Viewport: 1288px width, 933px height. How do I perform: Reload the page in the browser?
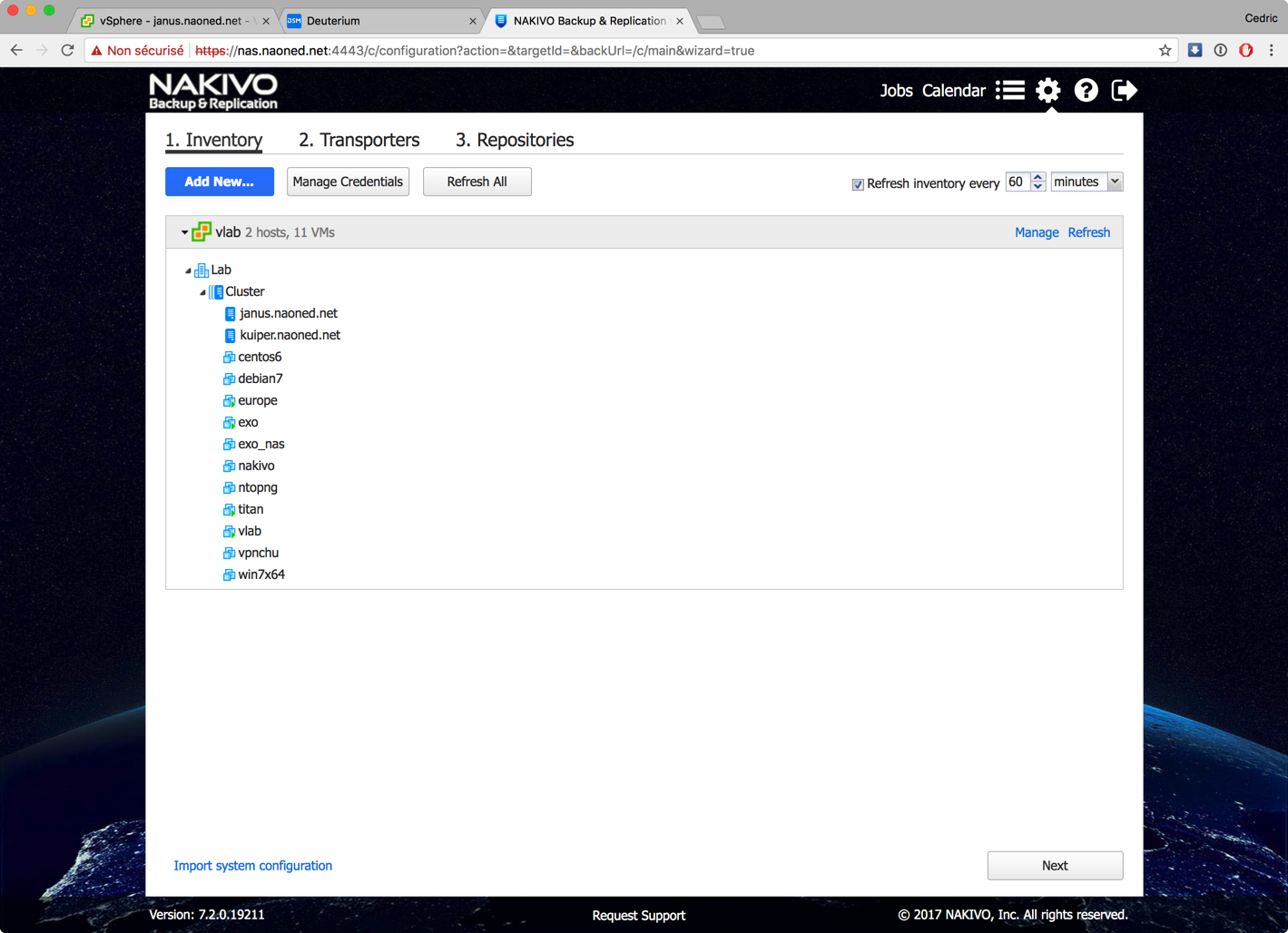[67, 51]
